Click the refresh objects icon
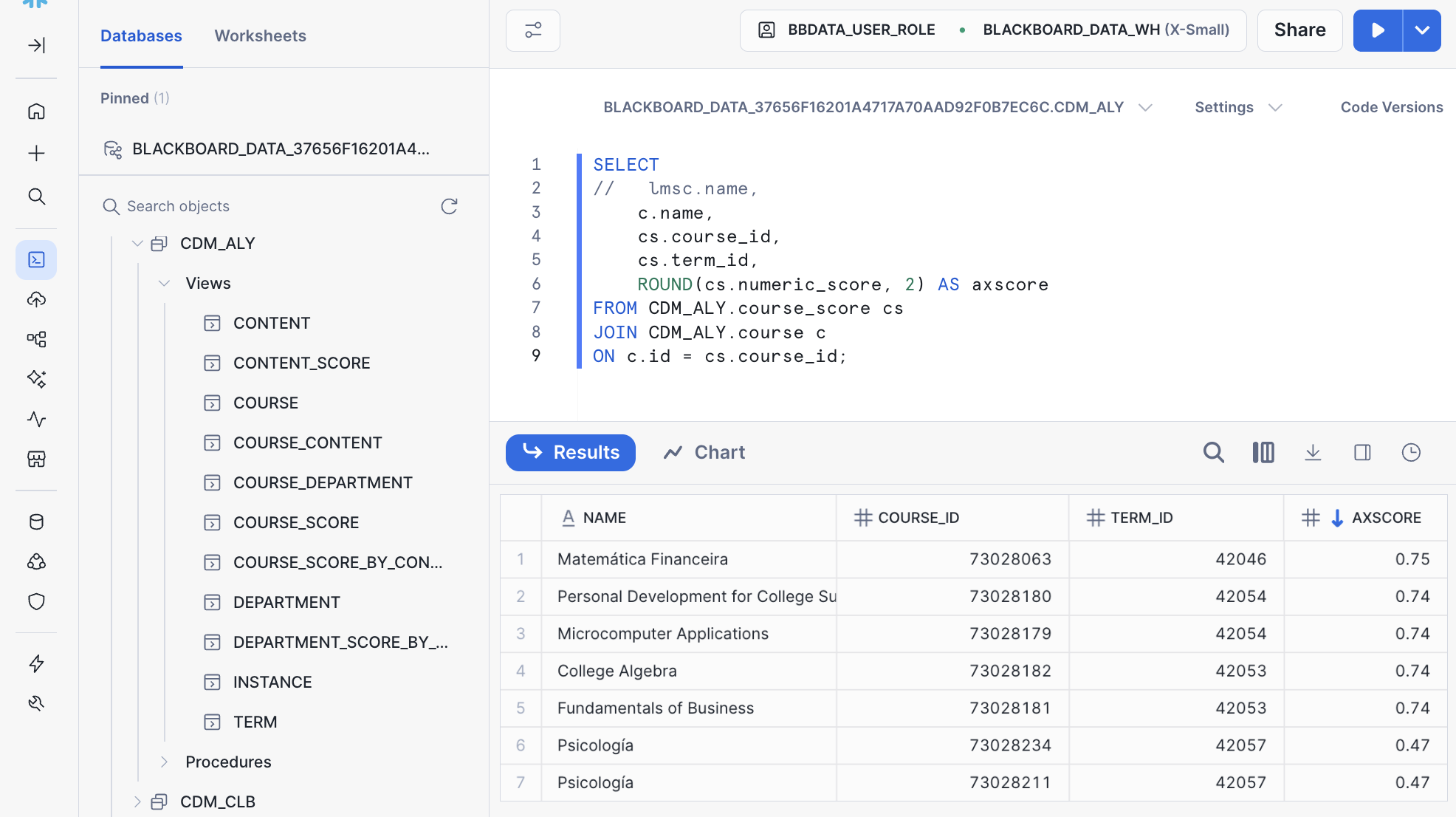Screen dimensions: 1456x817 [x=449, y=206]
